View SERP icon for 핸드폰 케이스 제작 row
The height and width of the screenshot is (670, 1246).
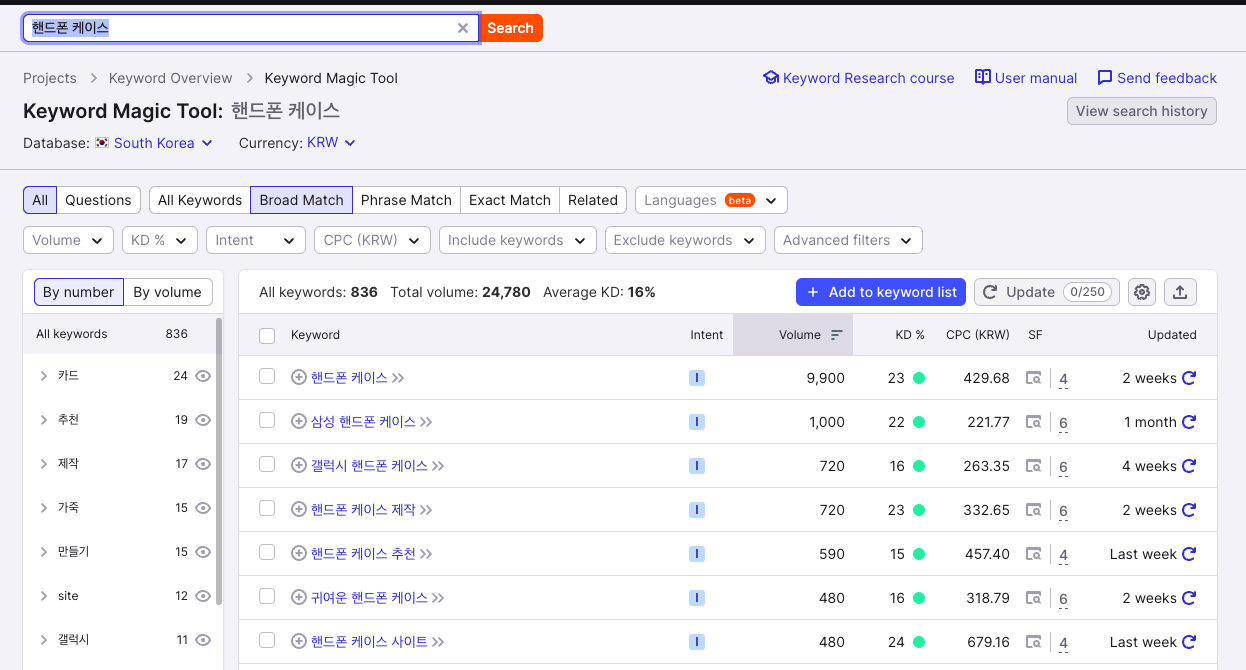click(1034, 510)
